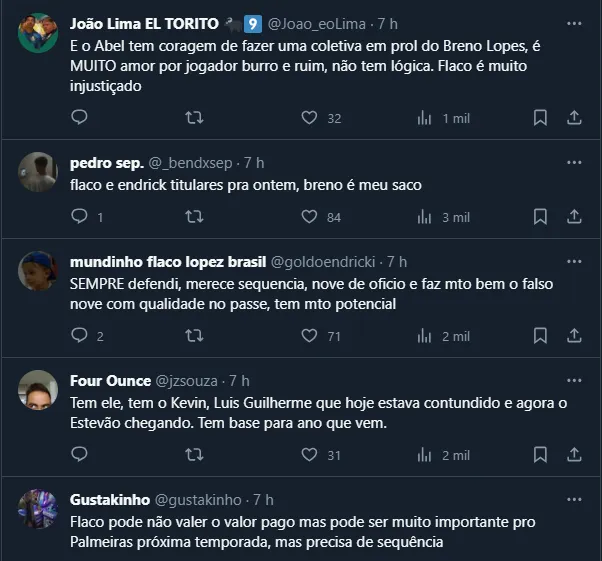
Task: Like pedro sep.'s tweet with 84 likes
Action: pyautogui.click(x=310, y=217)
